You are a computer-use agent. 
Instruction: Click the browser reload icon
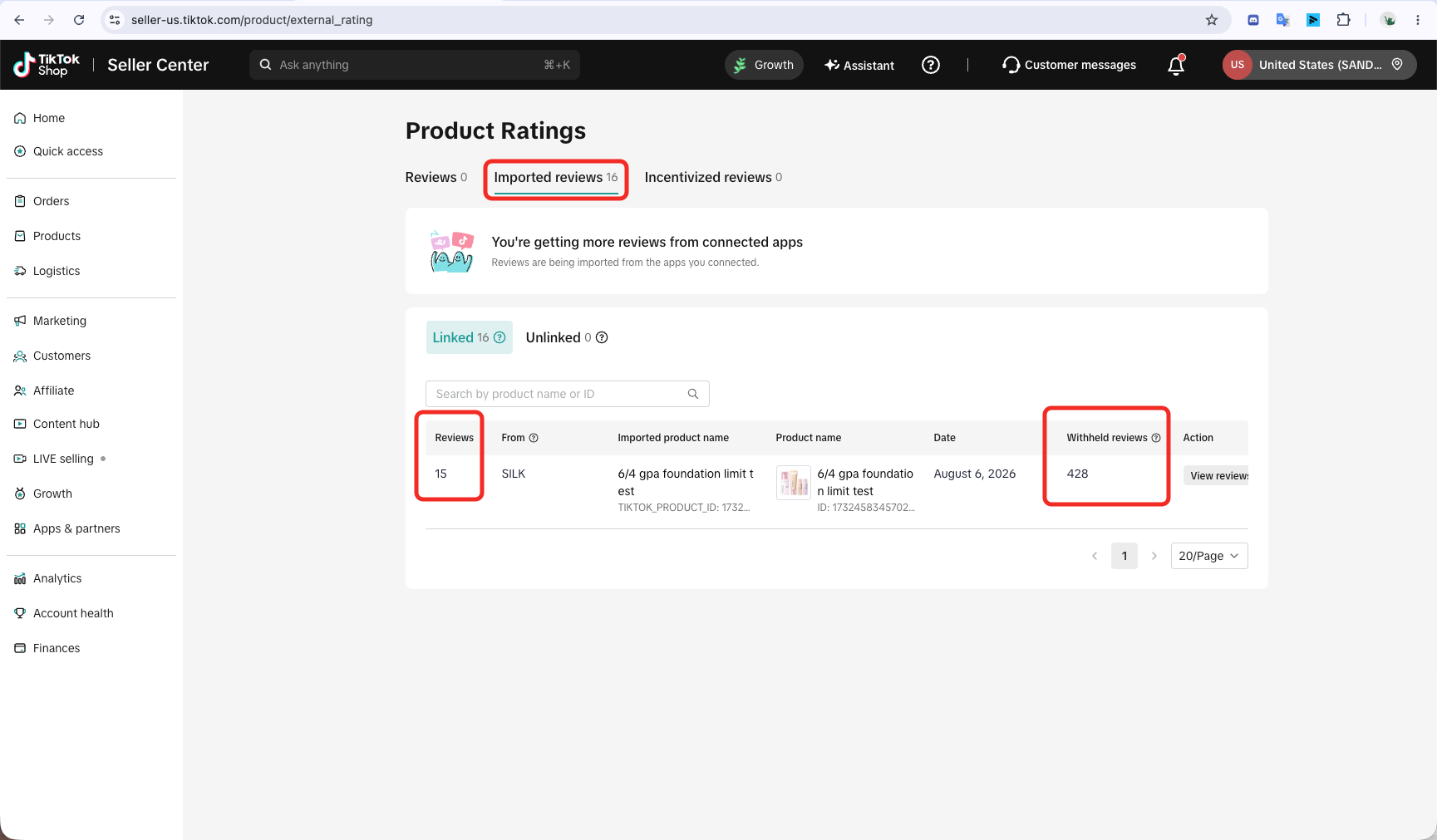click(x=79, y=20)
